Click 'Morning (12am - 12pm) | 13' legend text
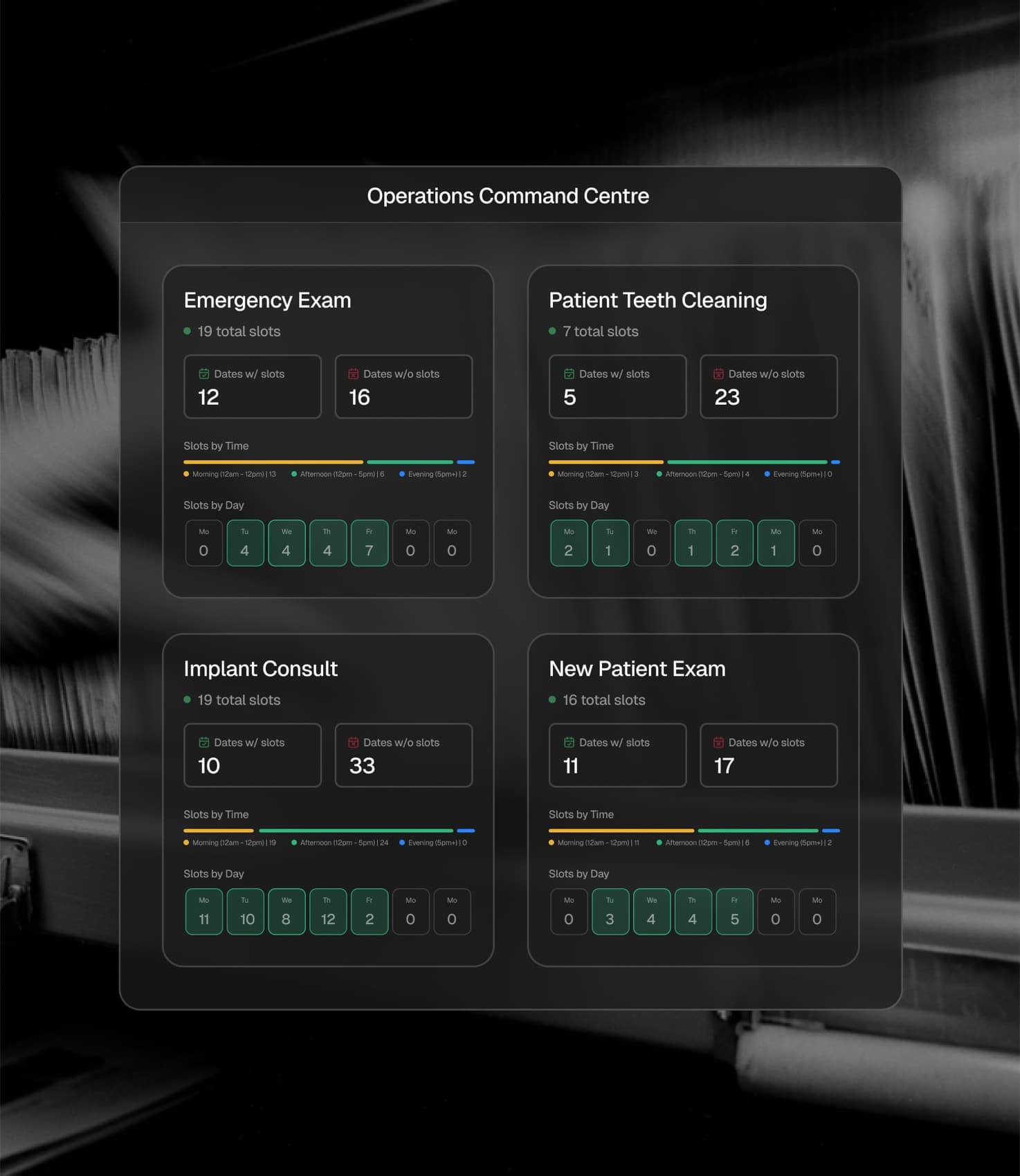The image size is (1020, 1176). [x=234, y=474]
